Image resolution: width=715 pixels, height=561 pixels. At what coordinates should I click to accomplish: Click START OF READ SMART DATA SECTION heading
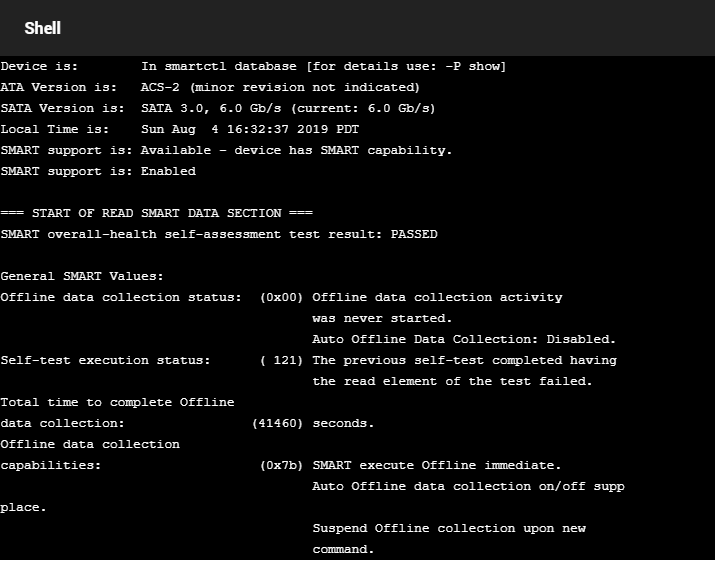point(156,213)
